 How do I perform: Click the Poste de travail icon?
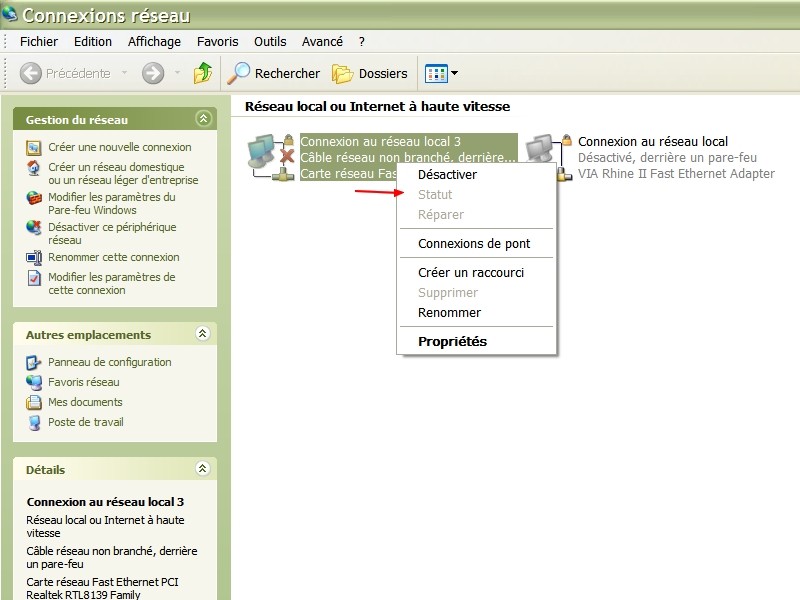tap(34, 422)
